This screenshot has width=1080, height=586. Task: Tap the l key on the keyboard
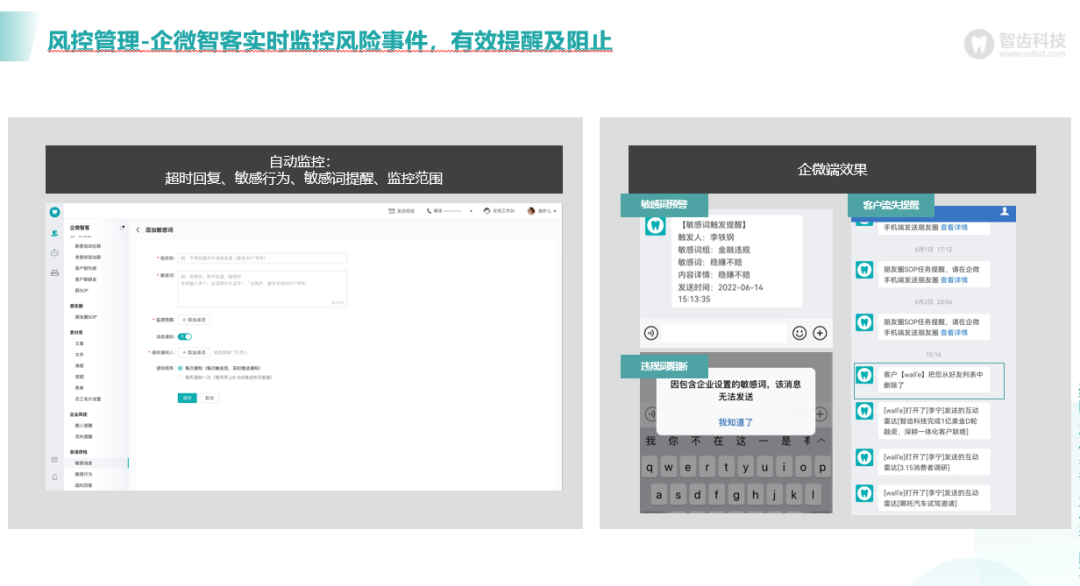coord(813,494)
